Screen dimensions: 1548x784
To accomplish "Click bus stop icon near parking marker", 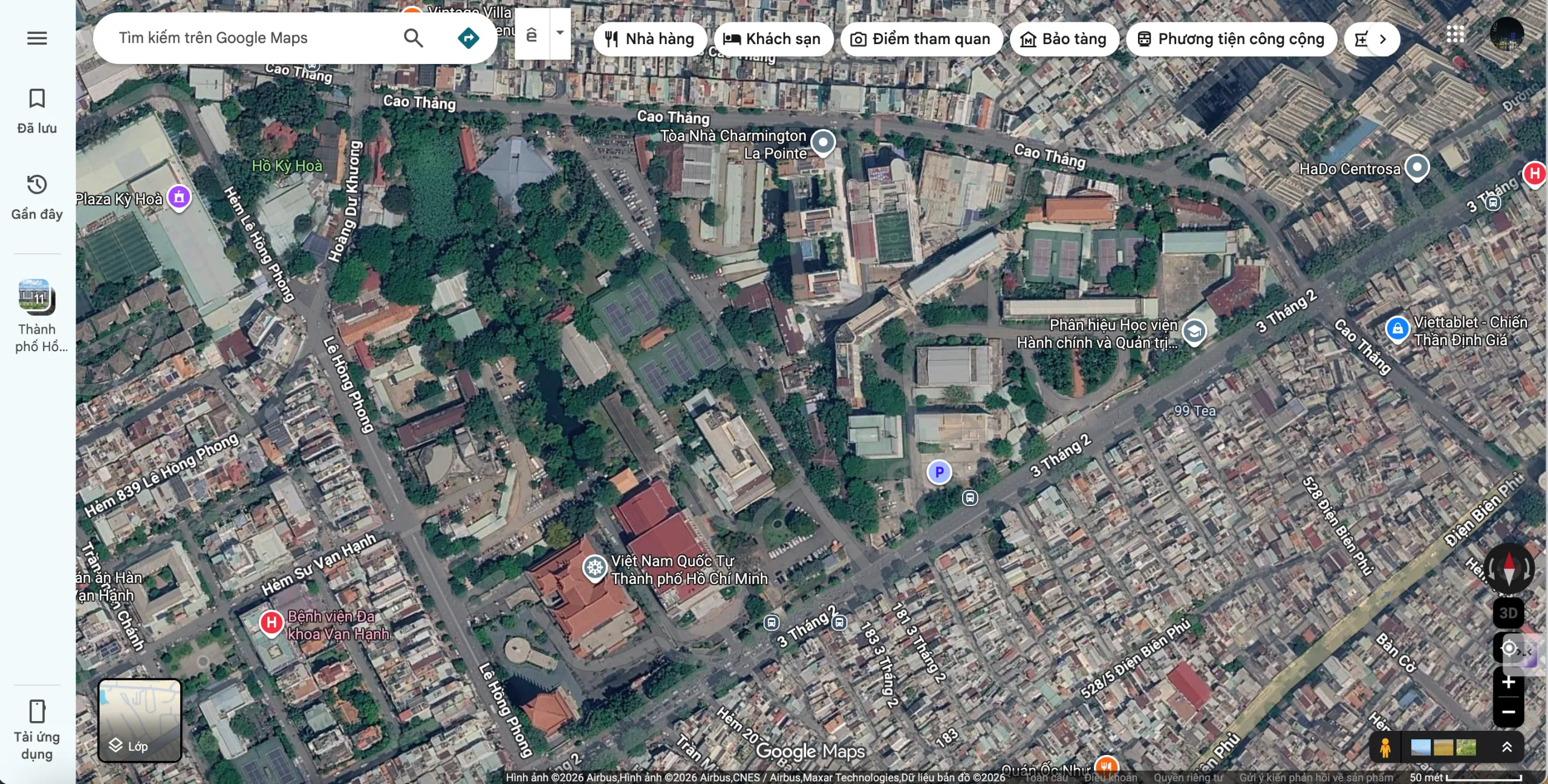I will 970,498.
